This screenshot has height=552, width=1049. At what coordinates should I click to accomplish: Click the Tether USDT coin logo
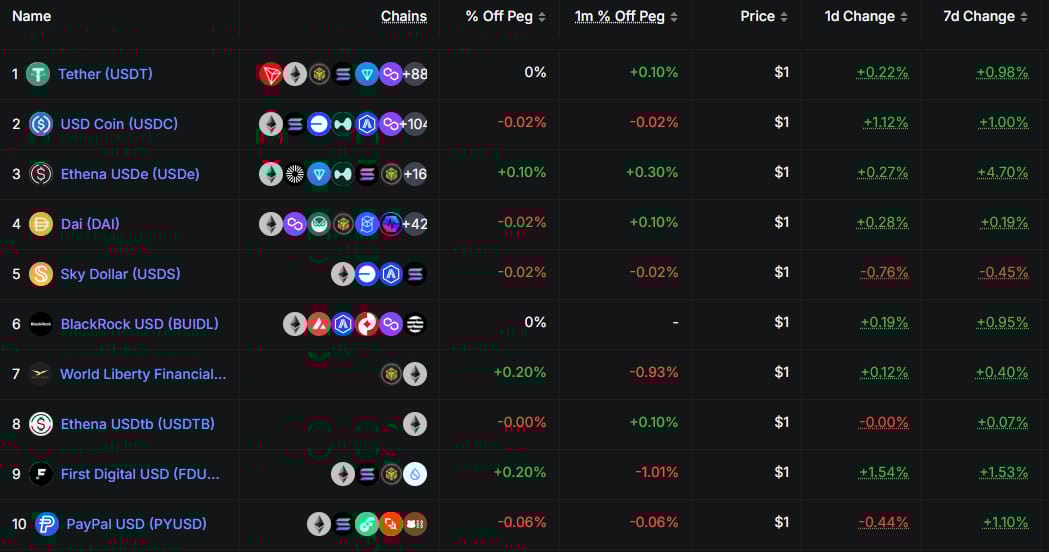(x=38, y=74)
